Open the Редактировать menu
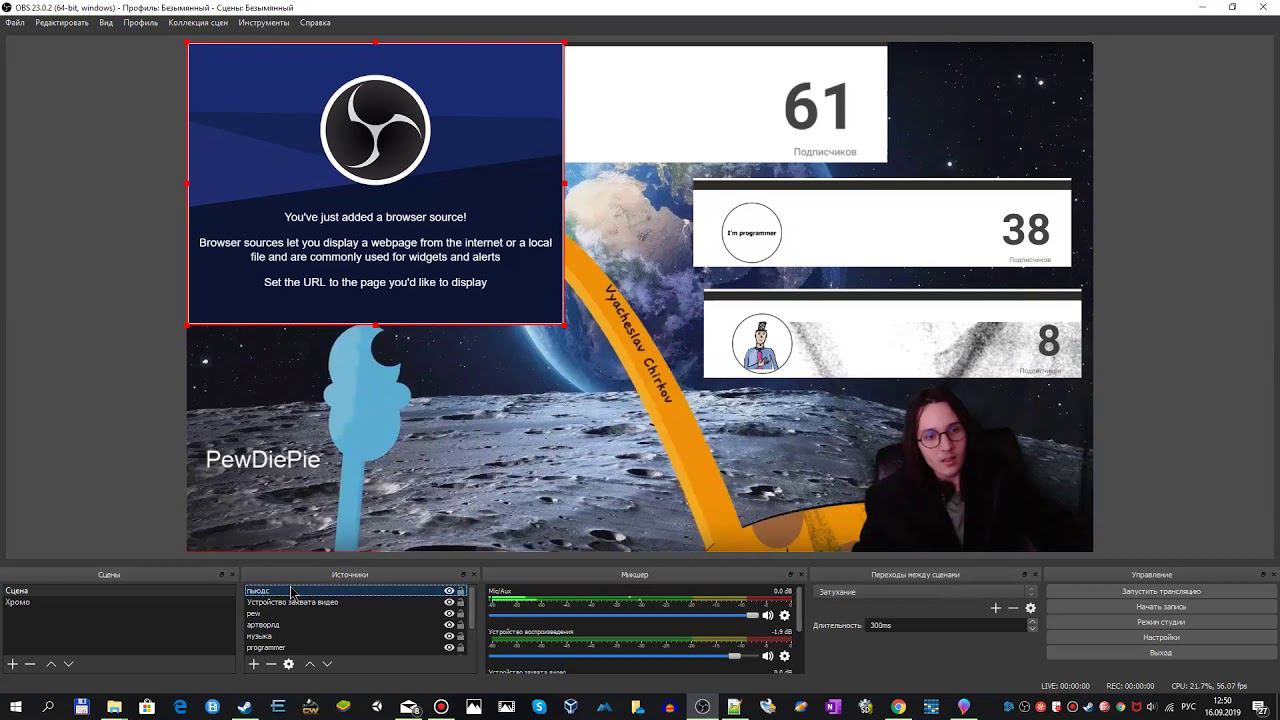Image resolution: width=1280 pixels, height=720 pixels. click(x=62, y=23)
